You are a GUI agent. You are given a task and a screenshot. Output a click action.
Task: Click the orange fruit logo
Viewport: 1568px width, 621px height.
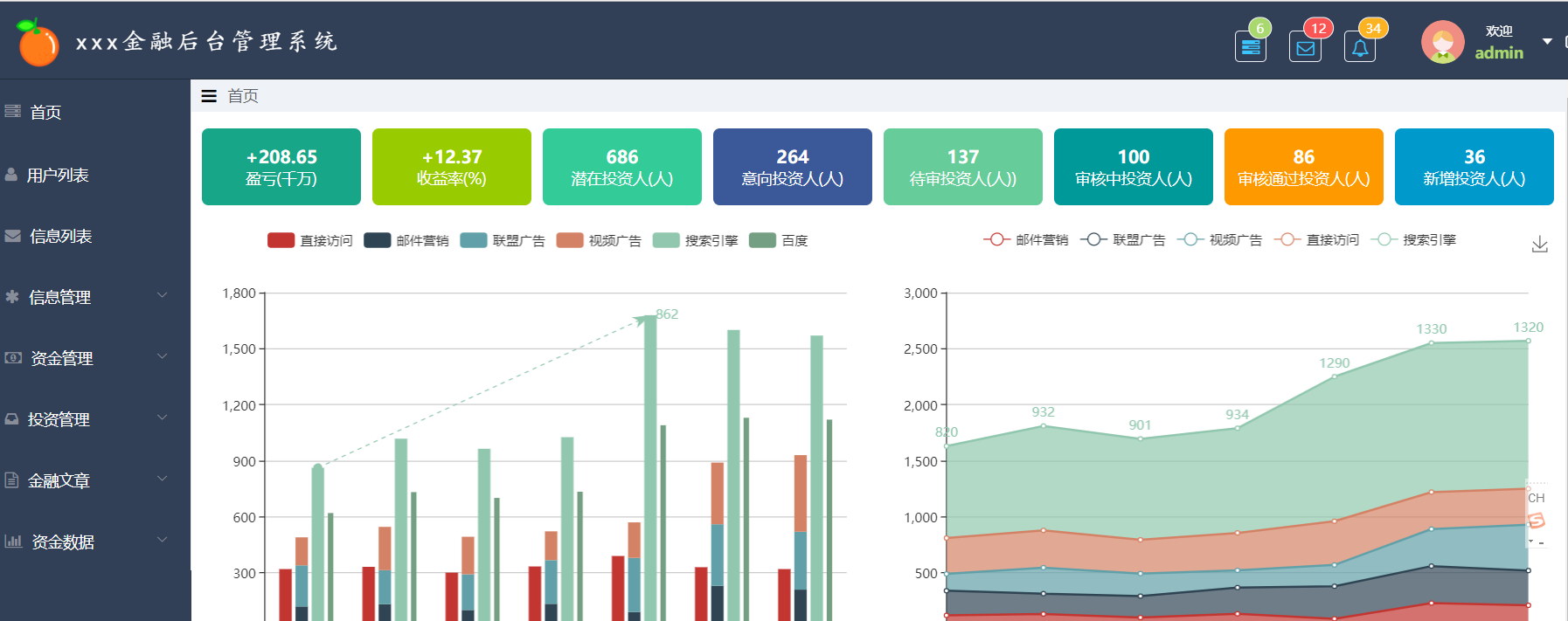tap(38, 42)
